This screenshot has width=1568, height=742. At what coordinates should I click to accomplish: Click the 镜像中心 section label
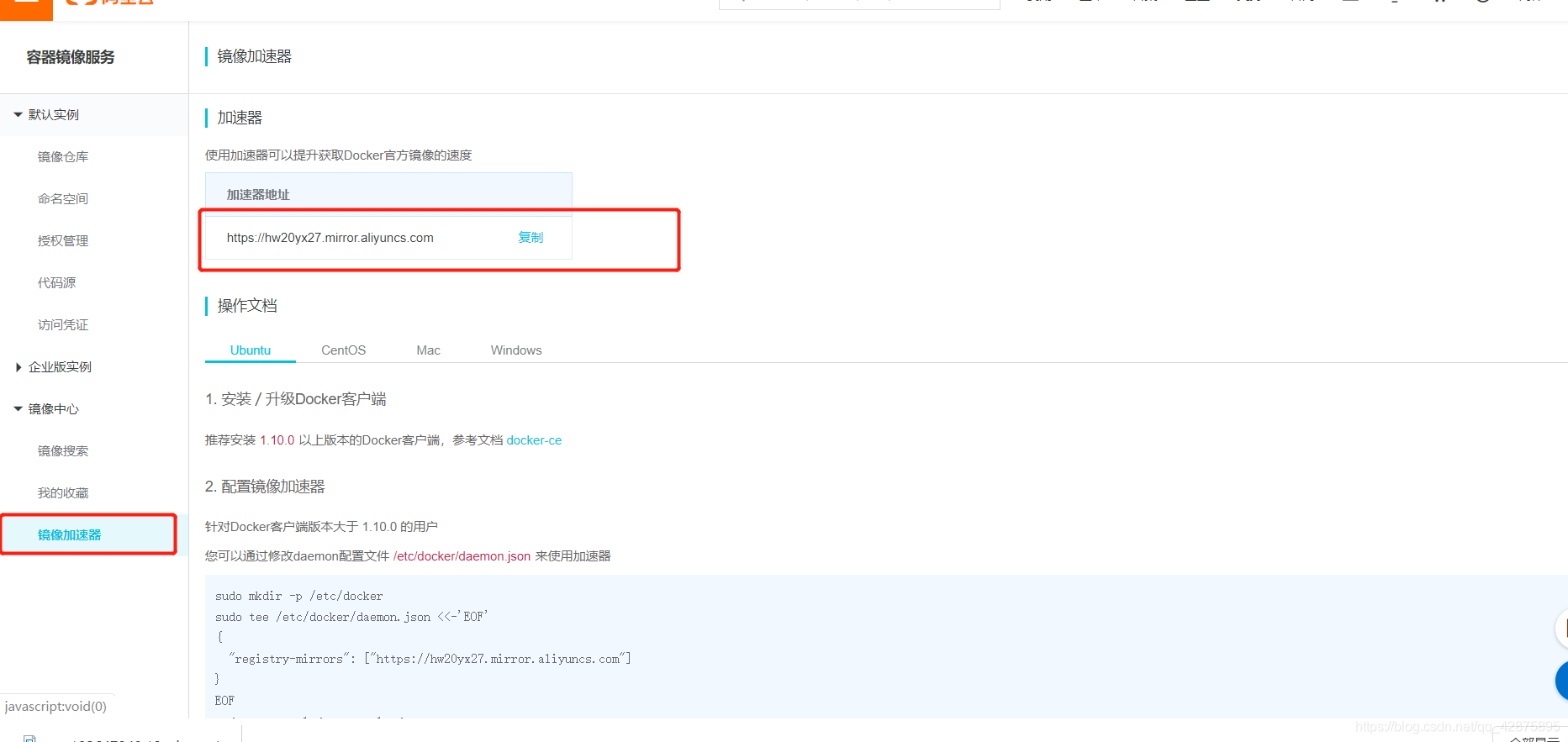pos(54,408)
